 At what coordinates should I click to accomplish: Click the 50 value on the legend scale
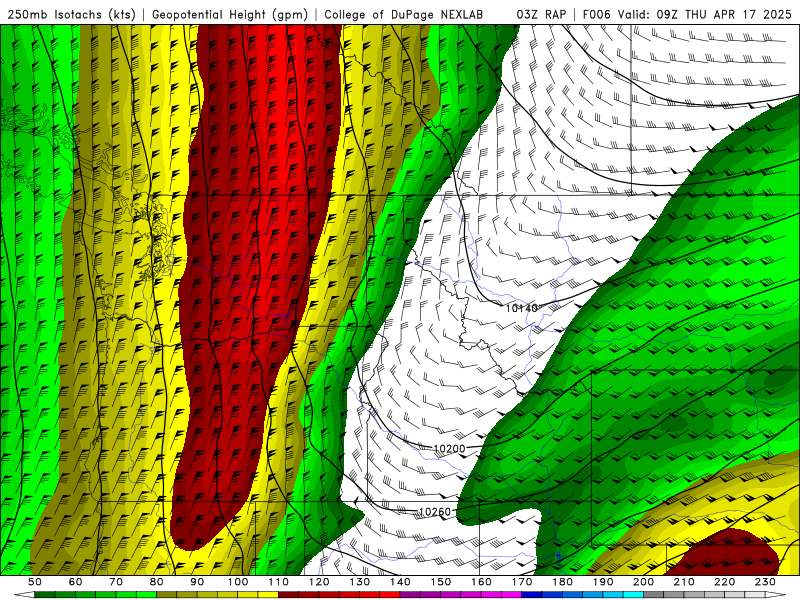pos(35,582)
